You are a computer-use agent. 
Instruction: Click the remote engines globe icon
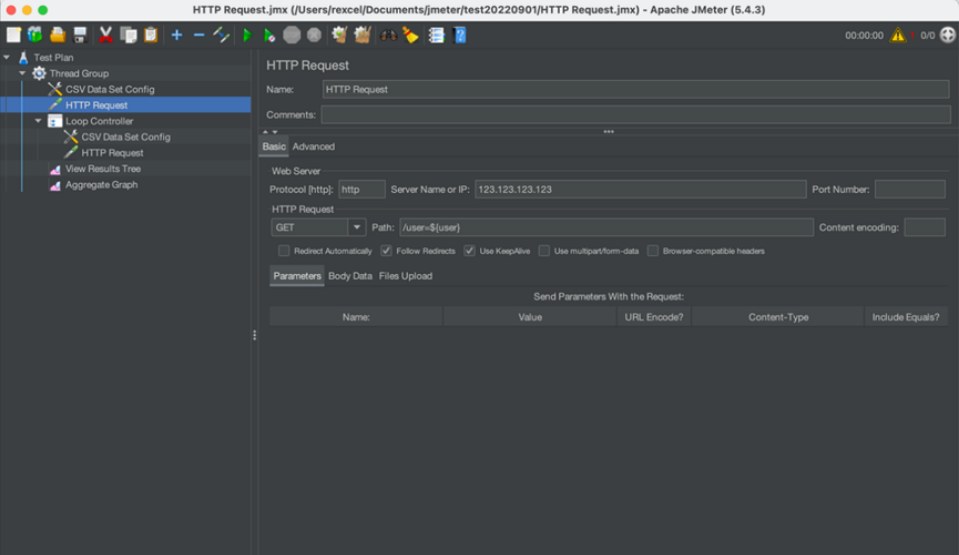tap(947, 35)
